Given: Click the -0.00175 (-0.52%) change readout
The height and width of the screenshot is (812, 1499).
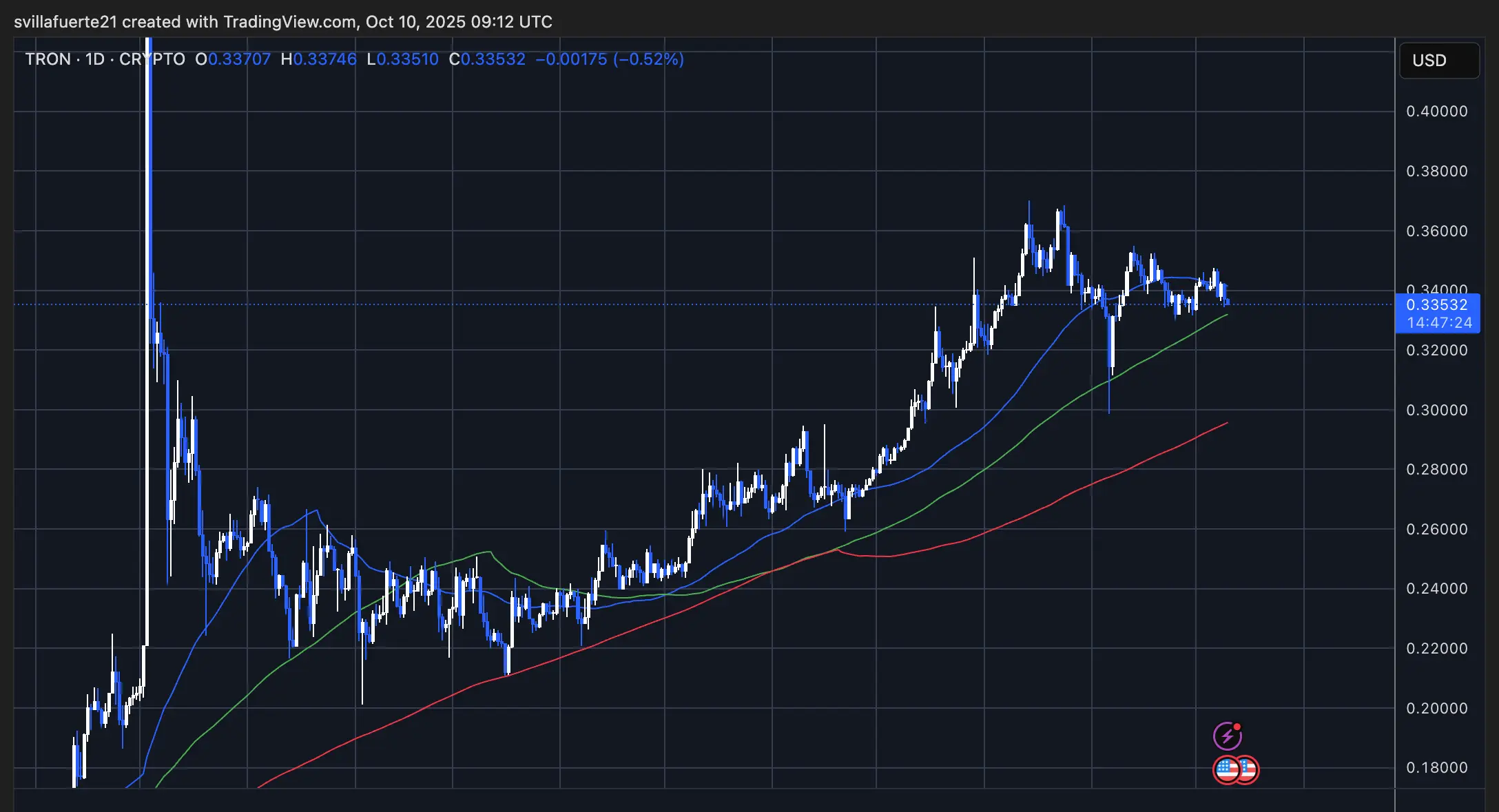Looking at the screenshot, I should coord(610,59).
